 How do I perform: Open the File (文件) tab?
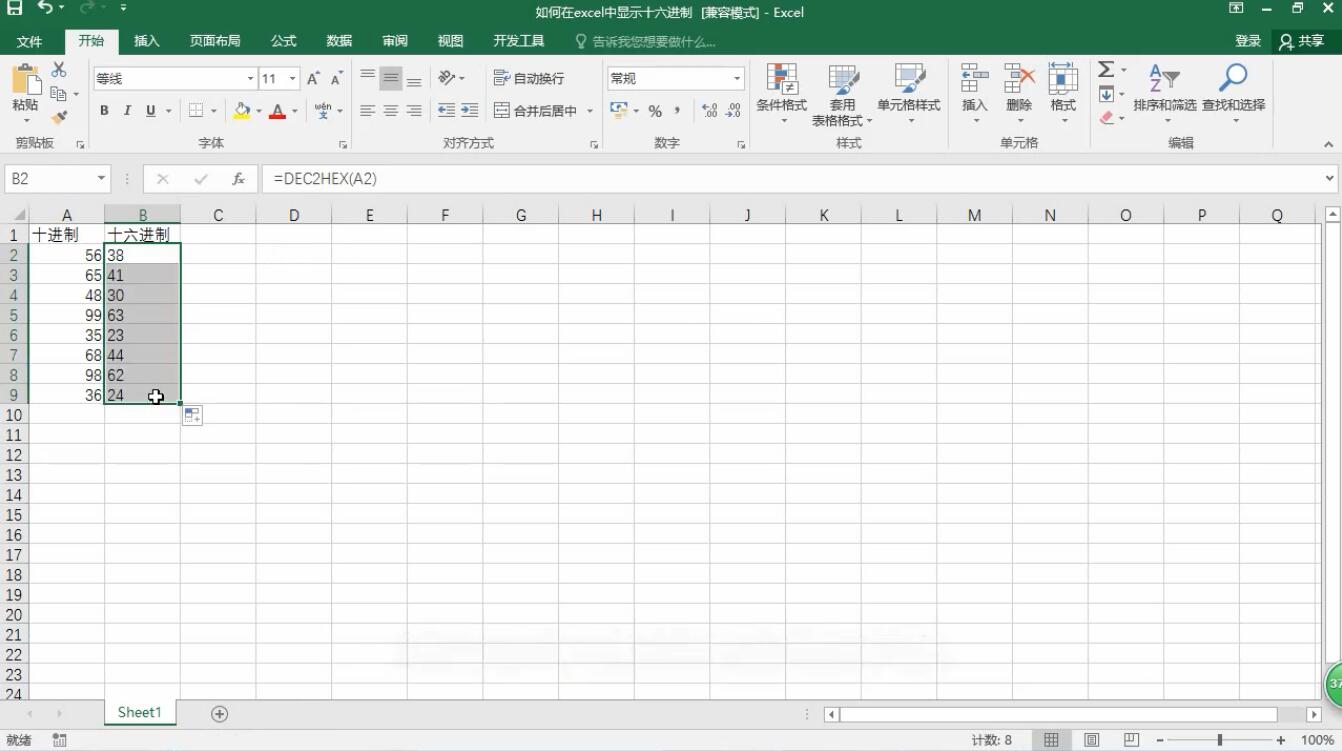(x=30, y=41)
